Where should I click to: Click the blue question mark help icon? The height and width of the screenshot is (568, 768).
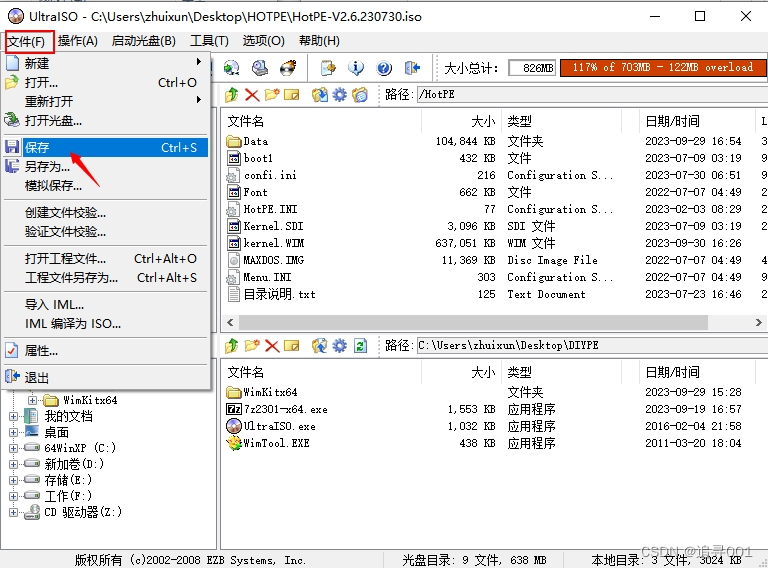[384, 68]
